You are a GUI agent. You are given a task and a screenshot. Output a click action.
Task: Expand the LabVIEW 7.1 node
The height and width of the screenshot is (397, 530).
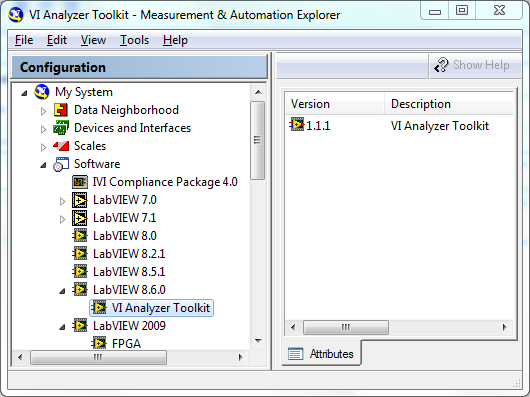click(x=62, y=219)
